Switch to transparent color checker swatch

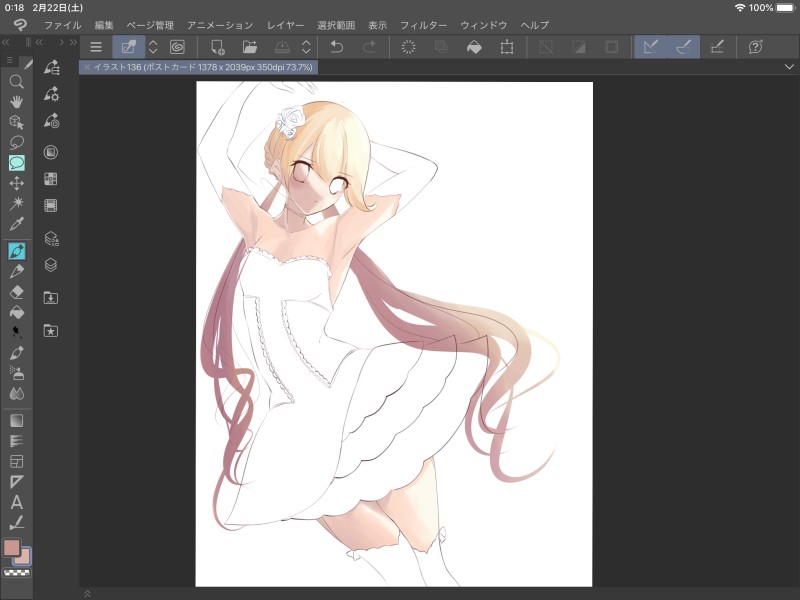coord(16,572)
